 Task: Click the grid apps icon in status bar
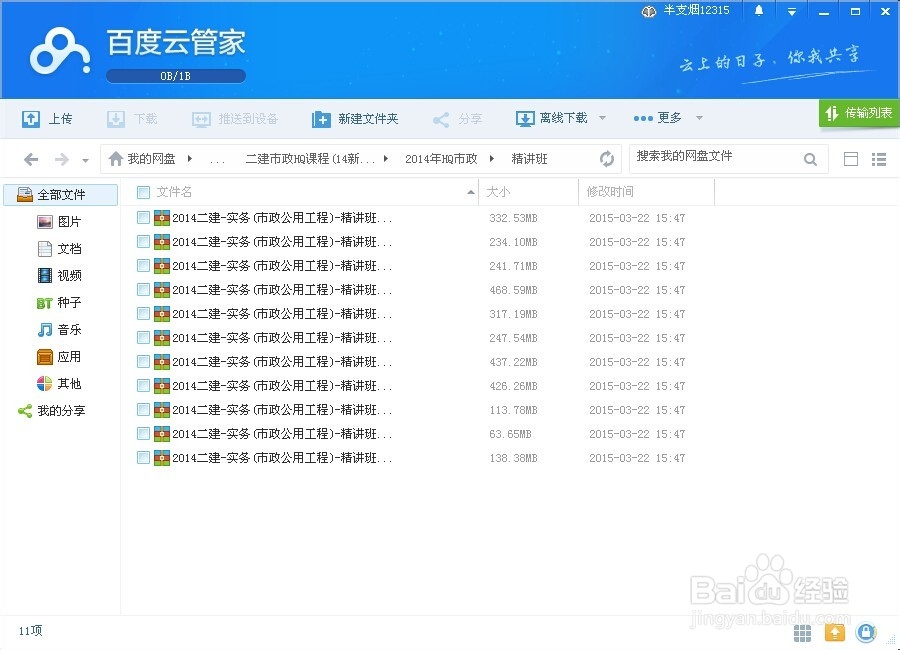point(802,633)
